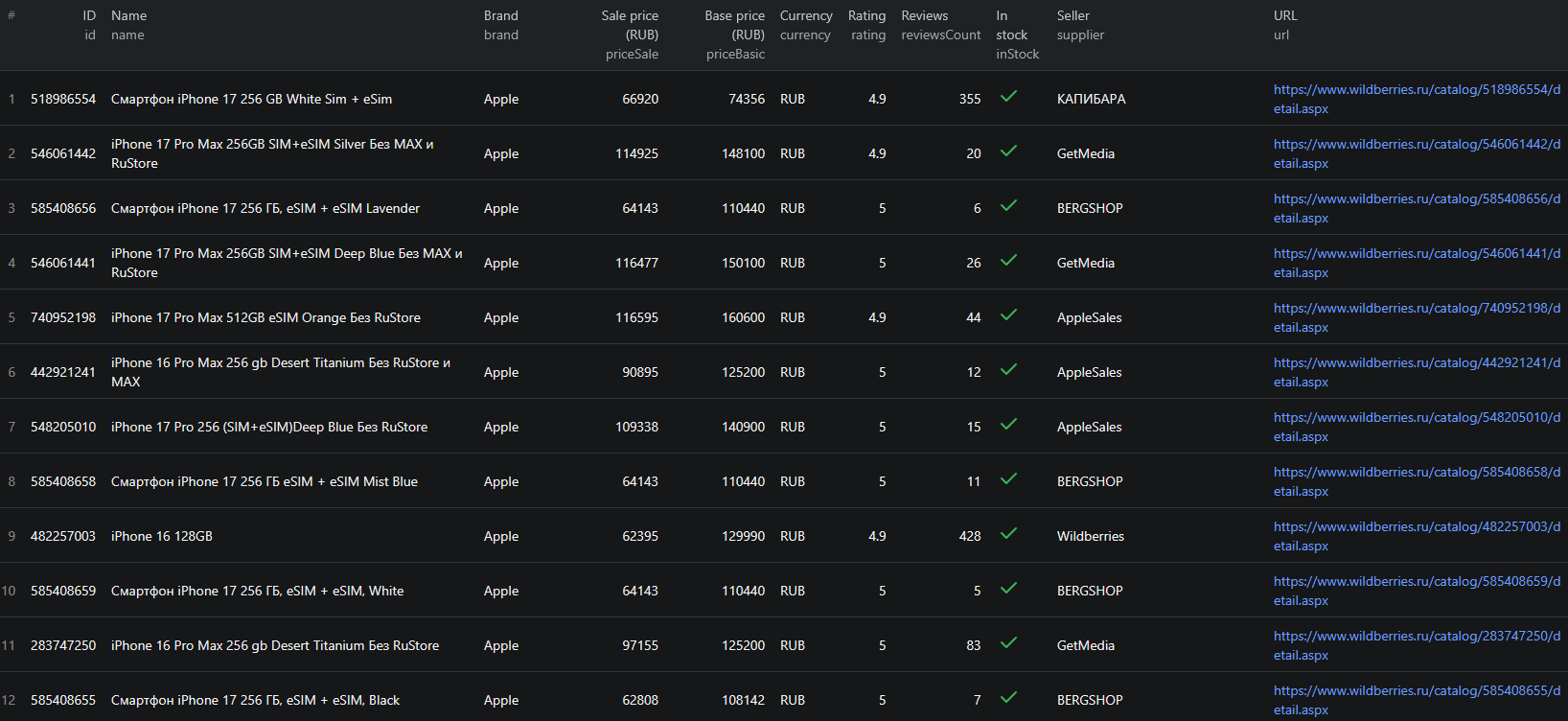Image resolution: width=1568 pixels, height=721 pixels.
Task: Click sale price cell '116595'
Action: pyautogui.click(x=636, y=317)
